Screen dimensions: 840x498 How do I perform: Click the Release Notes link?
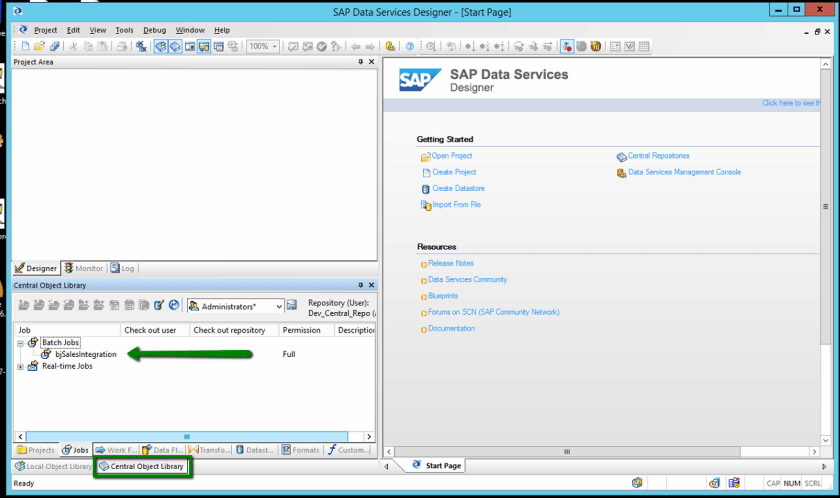click(450, 264)
